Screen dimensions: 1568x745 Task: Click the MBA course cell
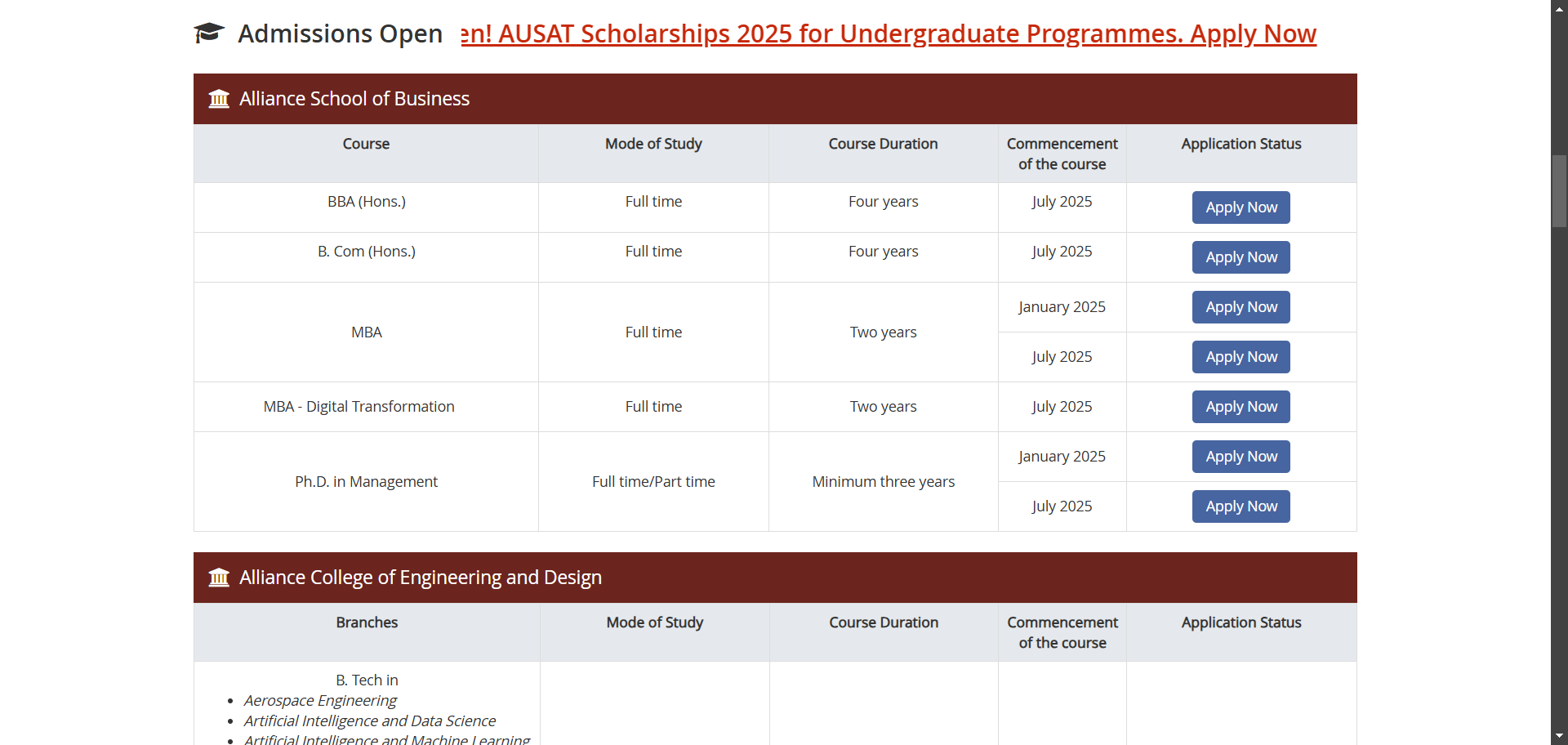[366, 332]
